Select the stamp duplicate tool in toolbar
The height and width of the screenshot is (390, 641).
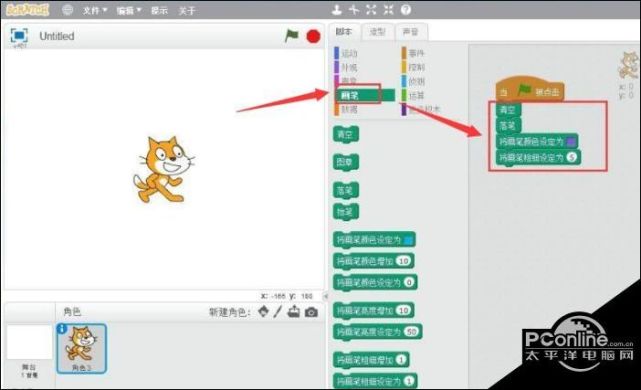coord(336,9)
